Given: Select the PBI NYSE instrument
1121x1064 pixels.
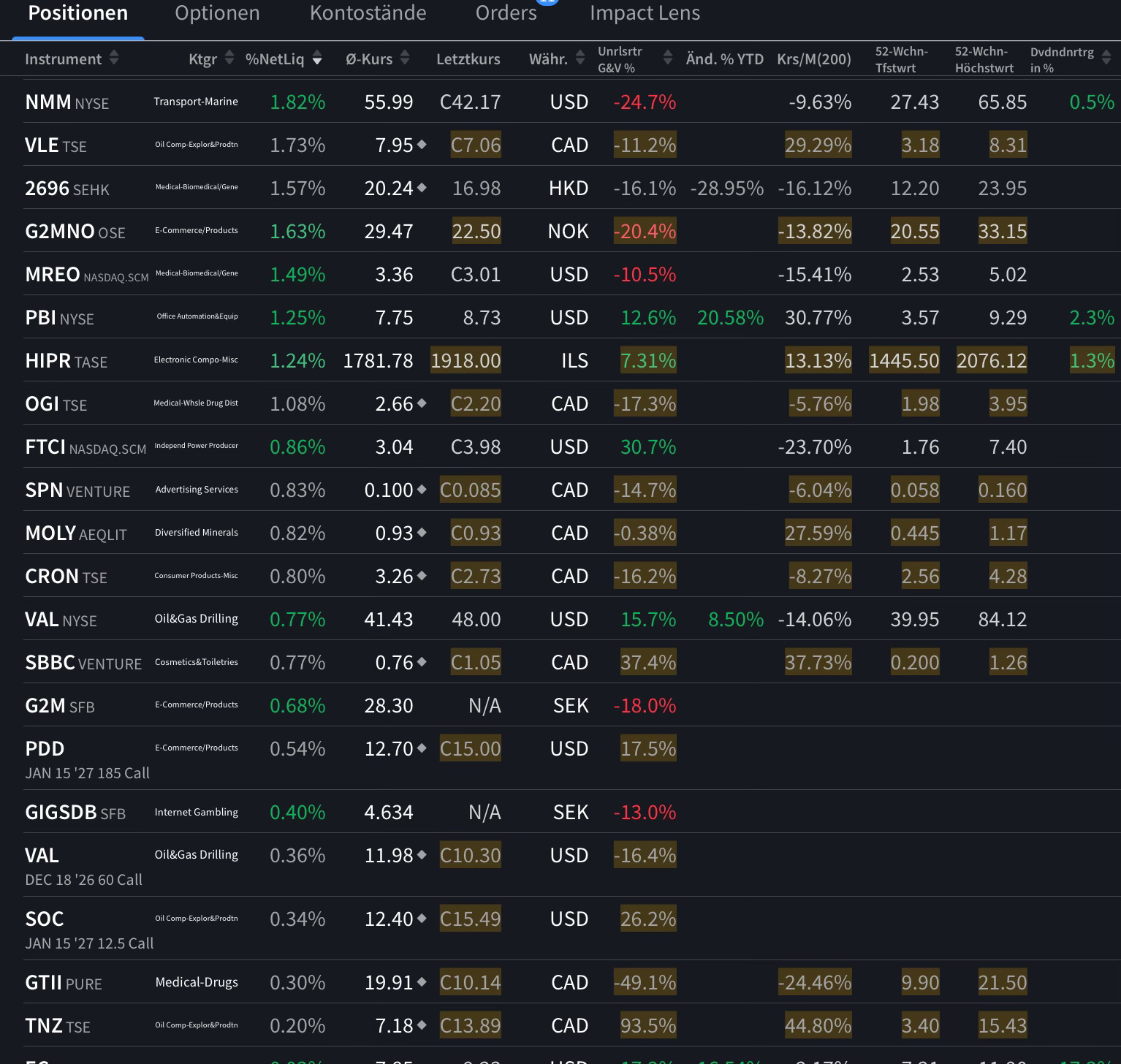Looking at the screenshot, I should click(x=59, y=318).
